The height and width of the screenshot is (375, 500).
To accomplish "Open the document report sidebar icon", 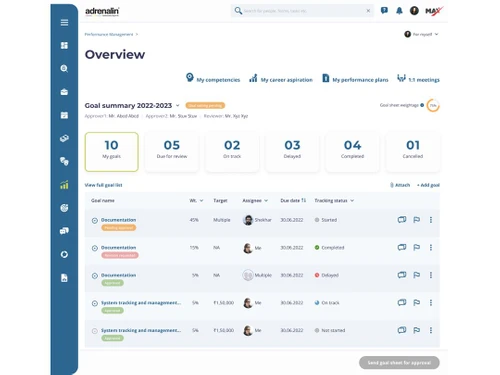I will (64, 278).
